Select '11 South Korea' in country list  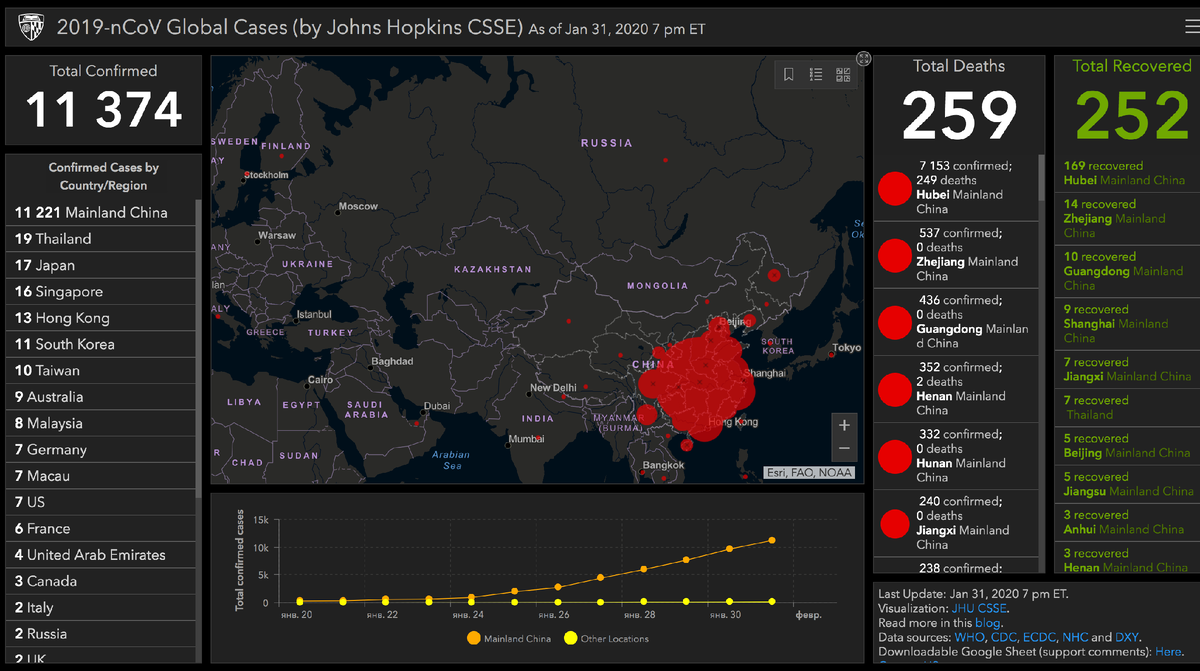[100, 344]
